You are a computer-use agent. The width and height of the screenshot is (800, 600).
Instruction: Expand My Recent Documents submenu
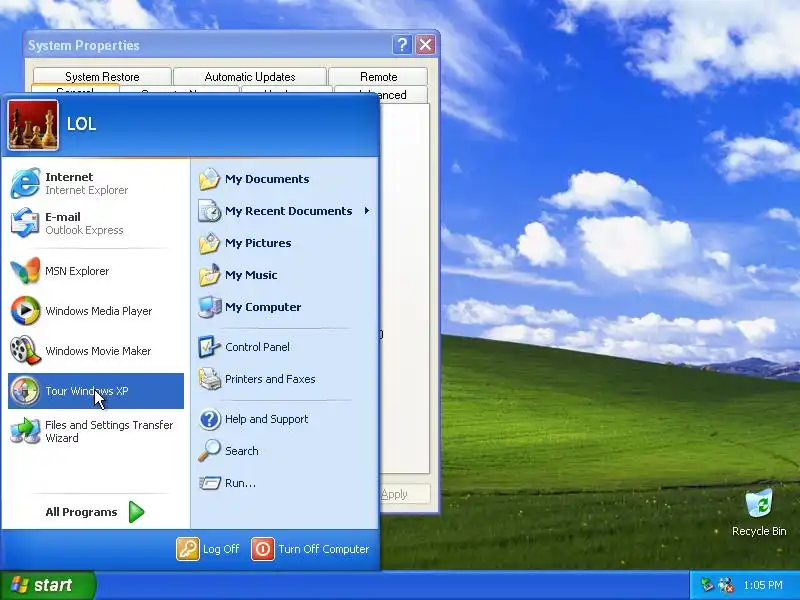point(286,211)
